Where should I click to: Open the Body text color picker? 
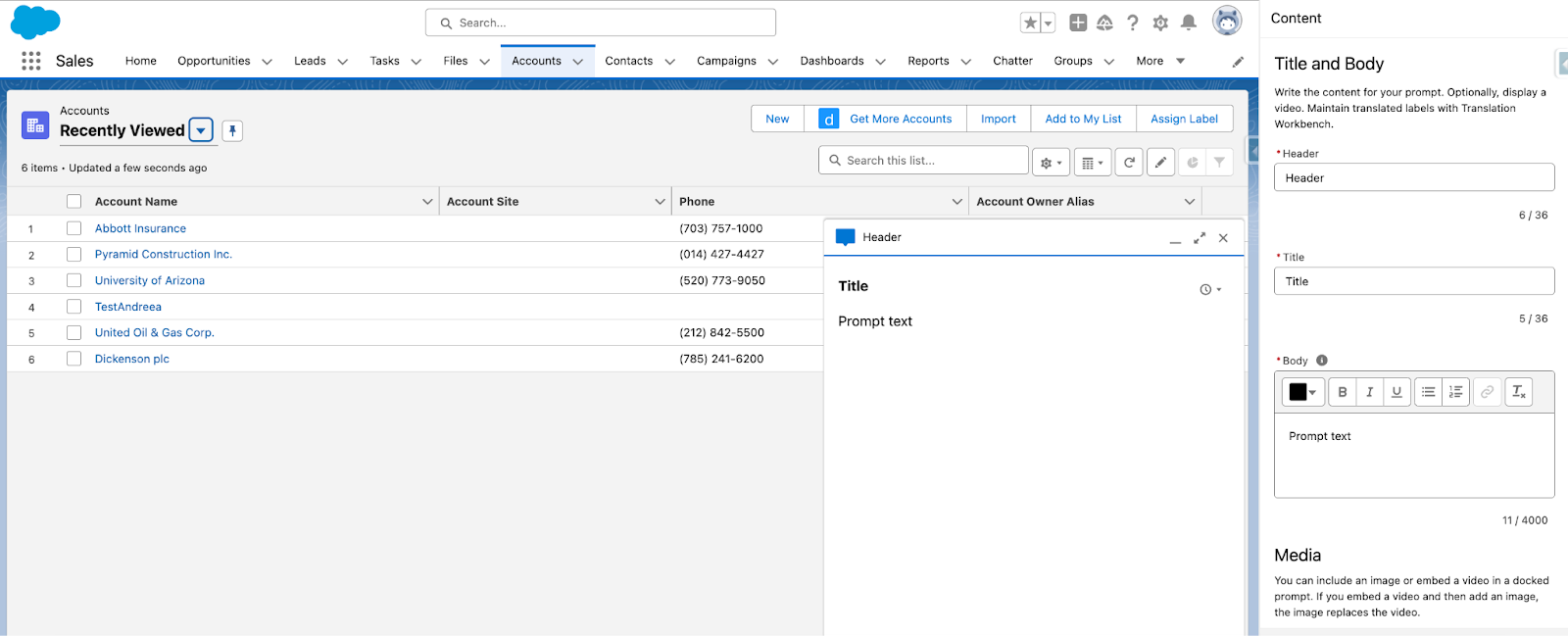coord(1302,392)
